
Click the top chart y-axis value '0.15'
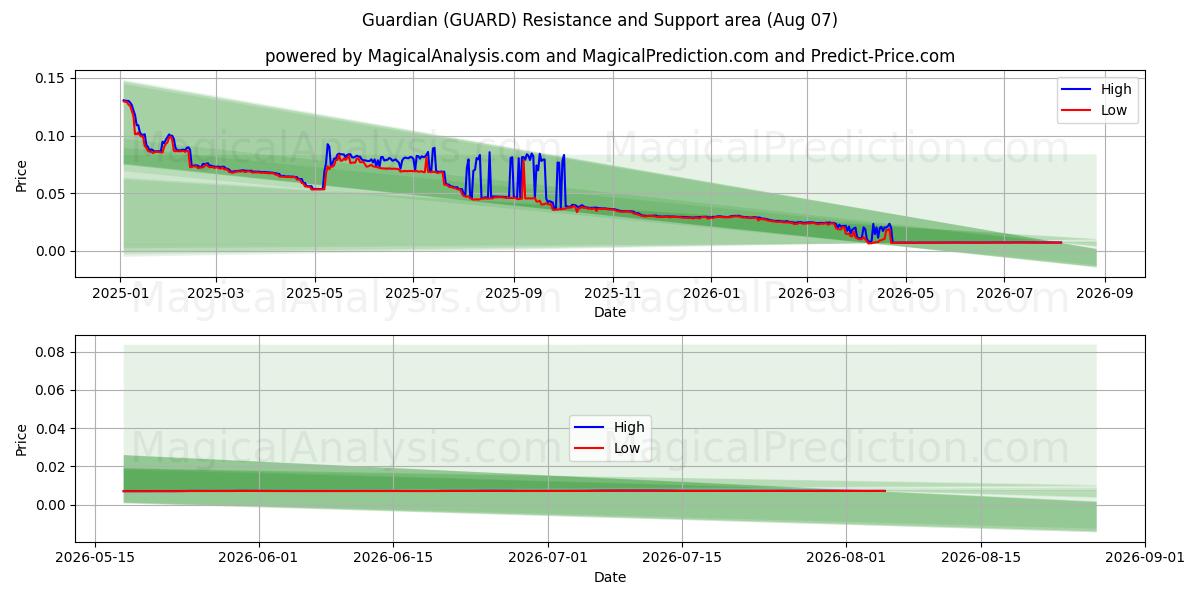click(50, 78)
